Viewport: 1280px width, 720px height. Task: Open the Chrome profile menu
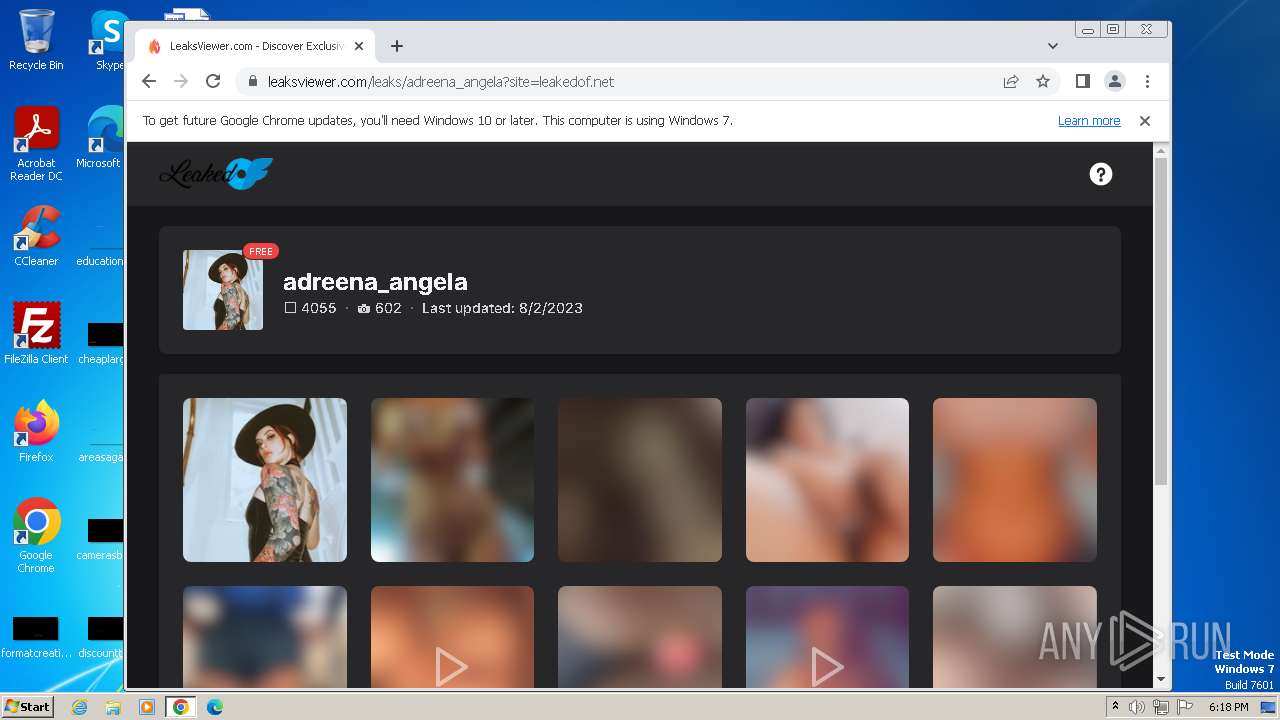pyautogui.click(x=1115, y=81)
